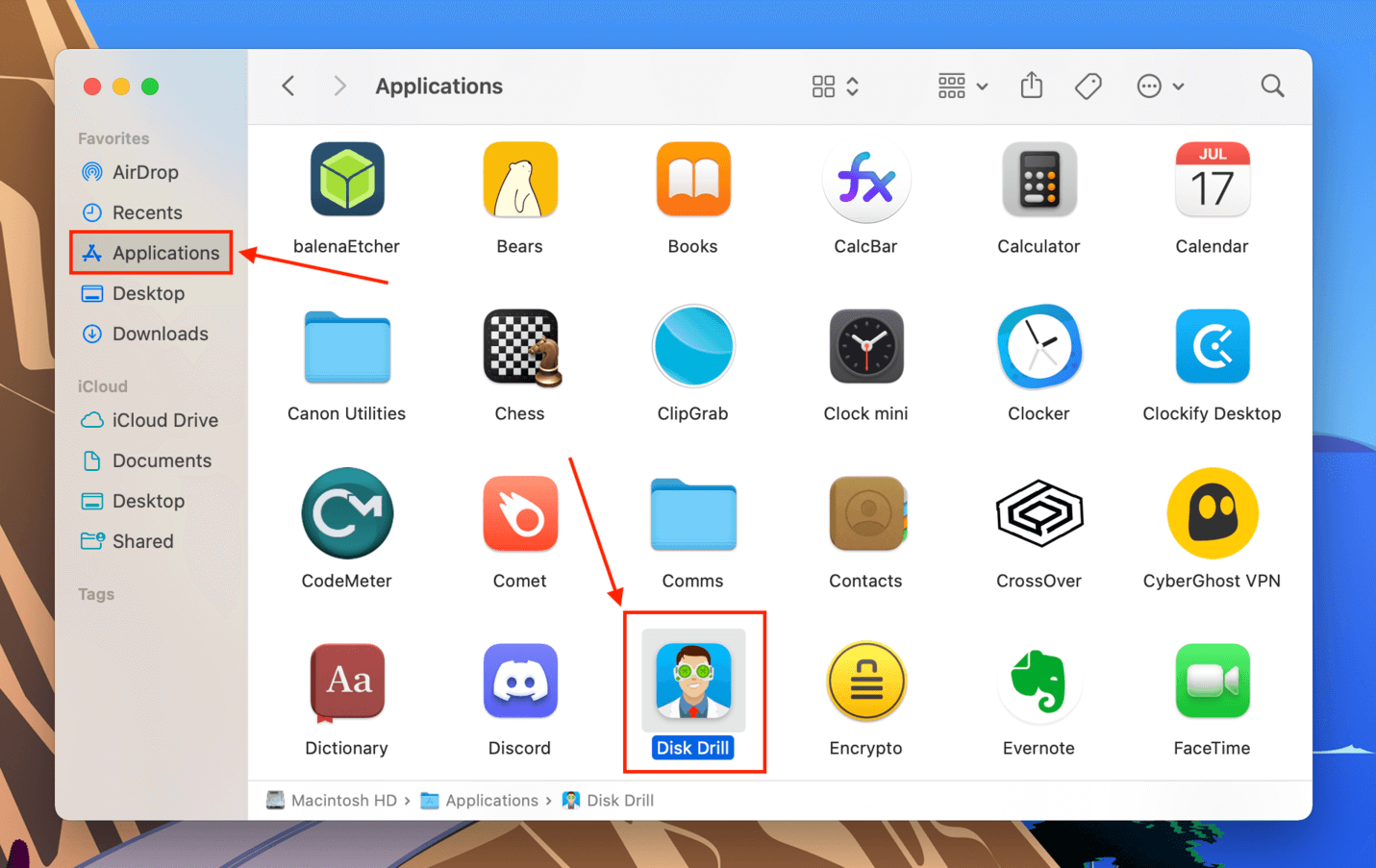Open iCloud Drive in the sidebar
The image size is (1376, 868).
coord(150,420)
